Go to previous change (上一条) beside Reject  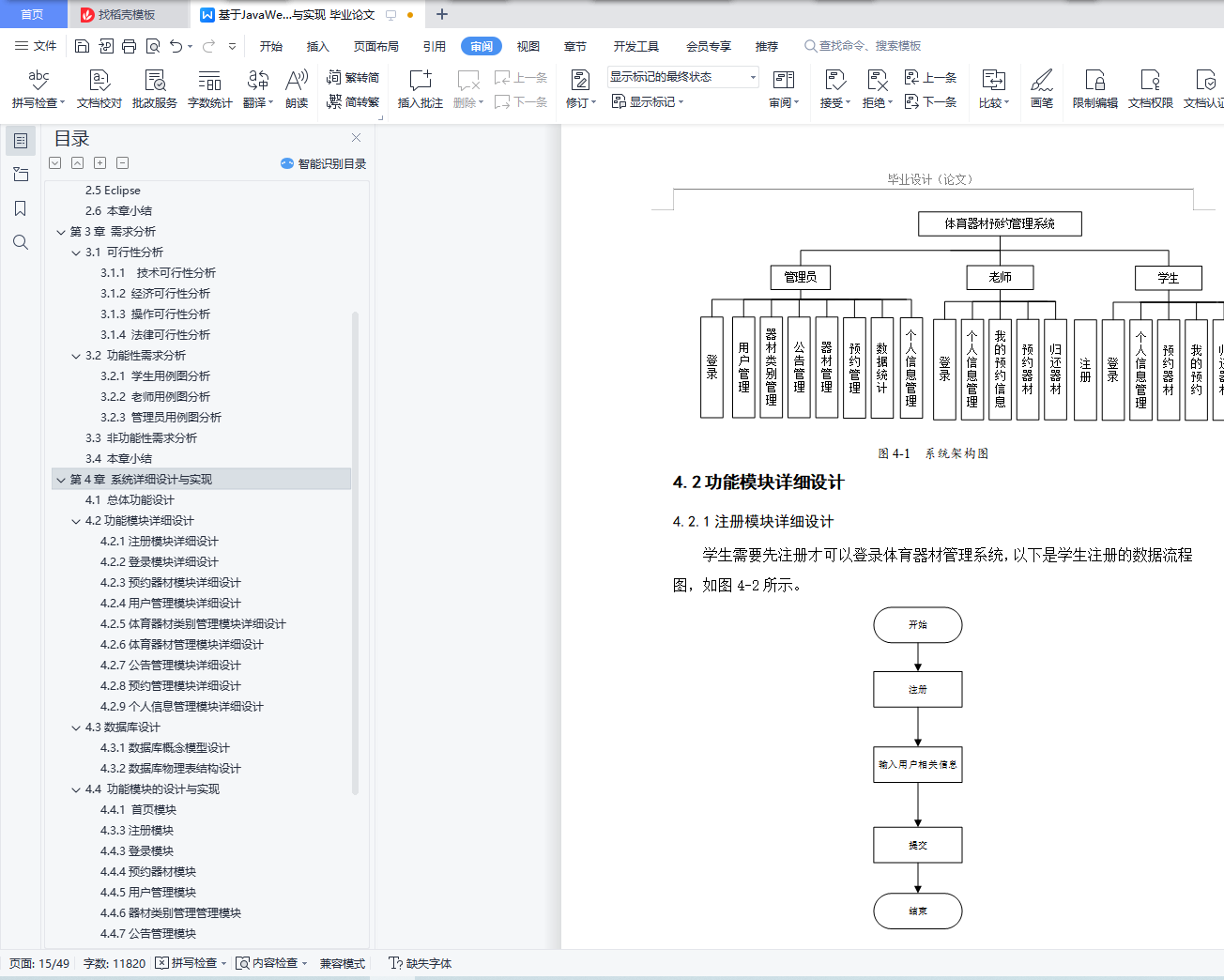pyautogui.click(x=930, y=78)
